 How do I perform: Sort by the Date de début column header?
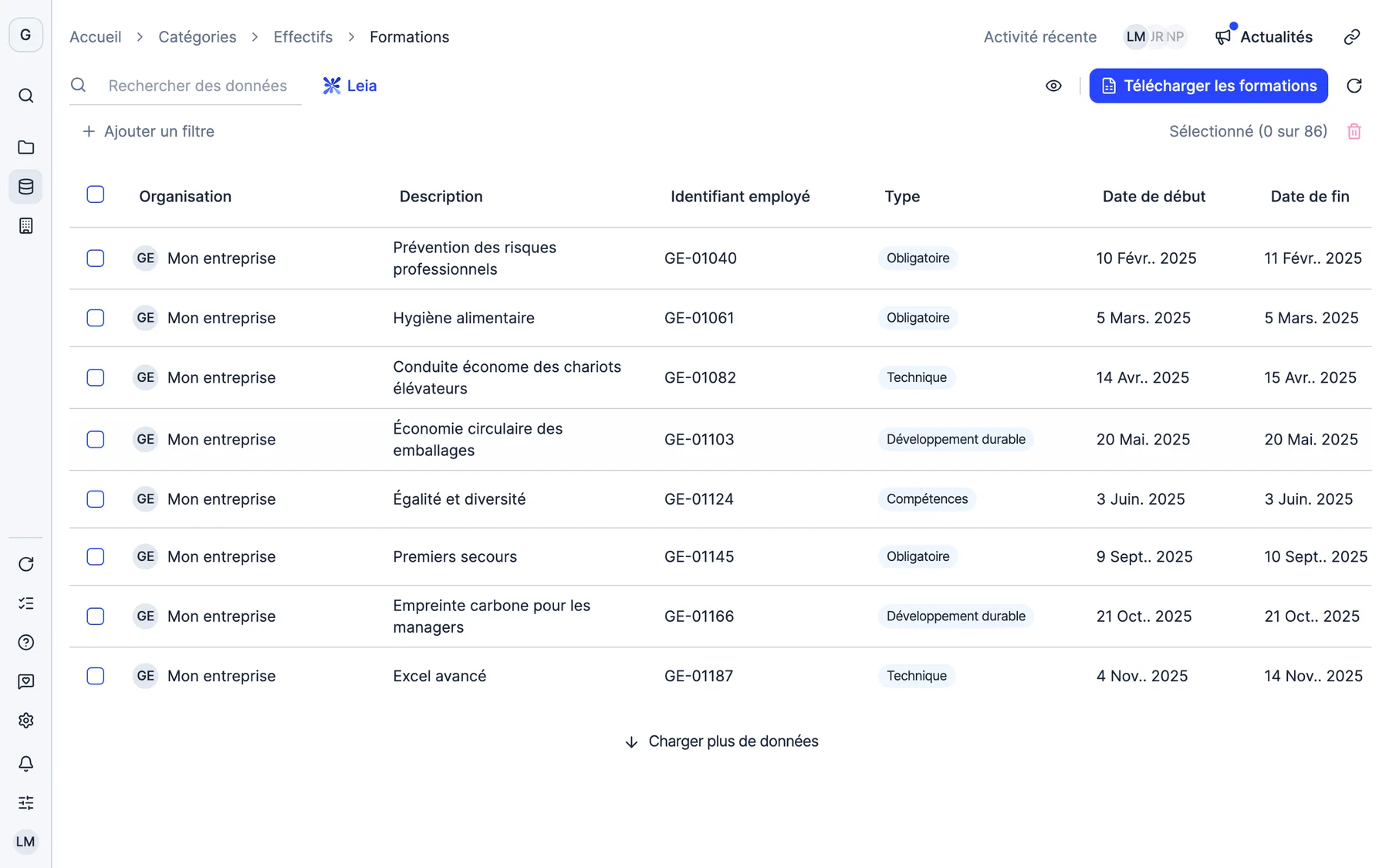pyautogui.click(x=1154, y=197)
